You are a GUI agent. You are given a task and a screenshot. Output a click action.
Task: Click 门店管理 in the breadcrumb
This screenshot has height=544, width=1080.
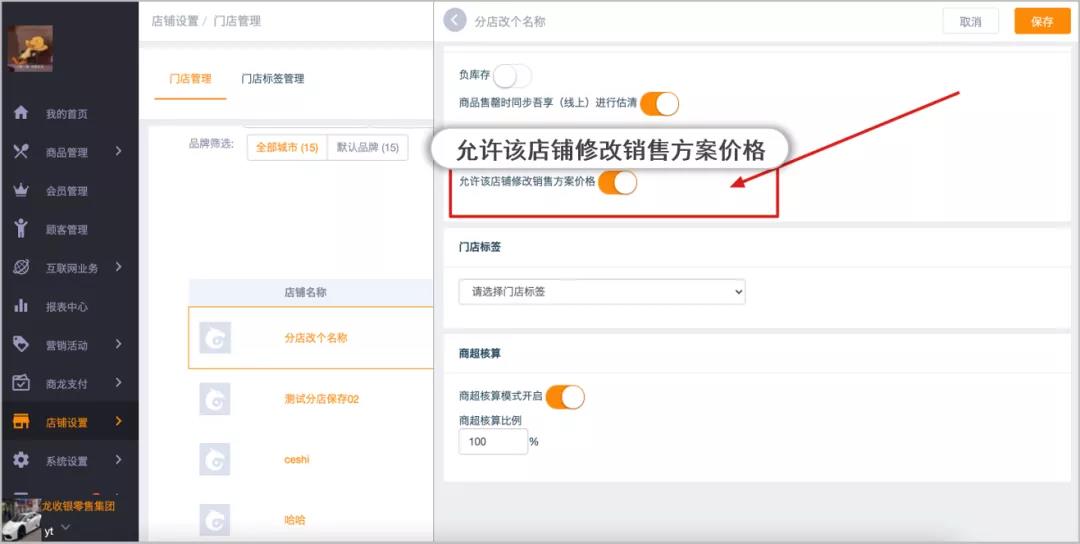coord(237,21)
